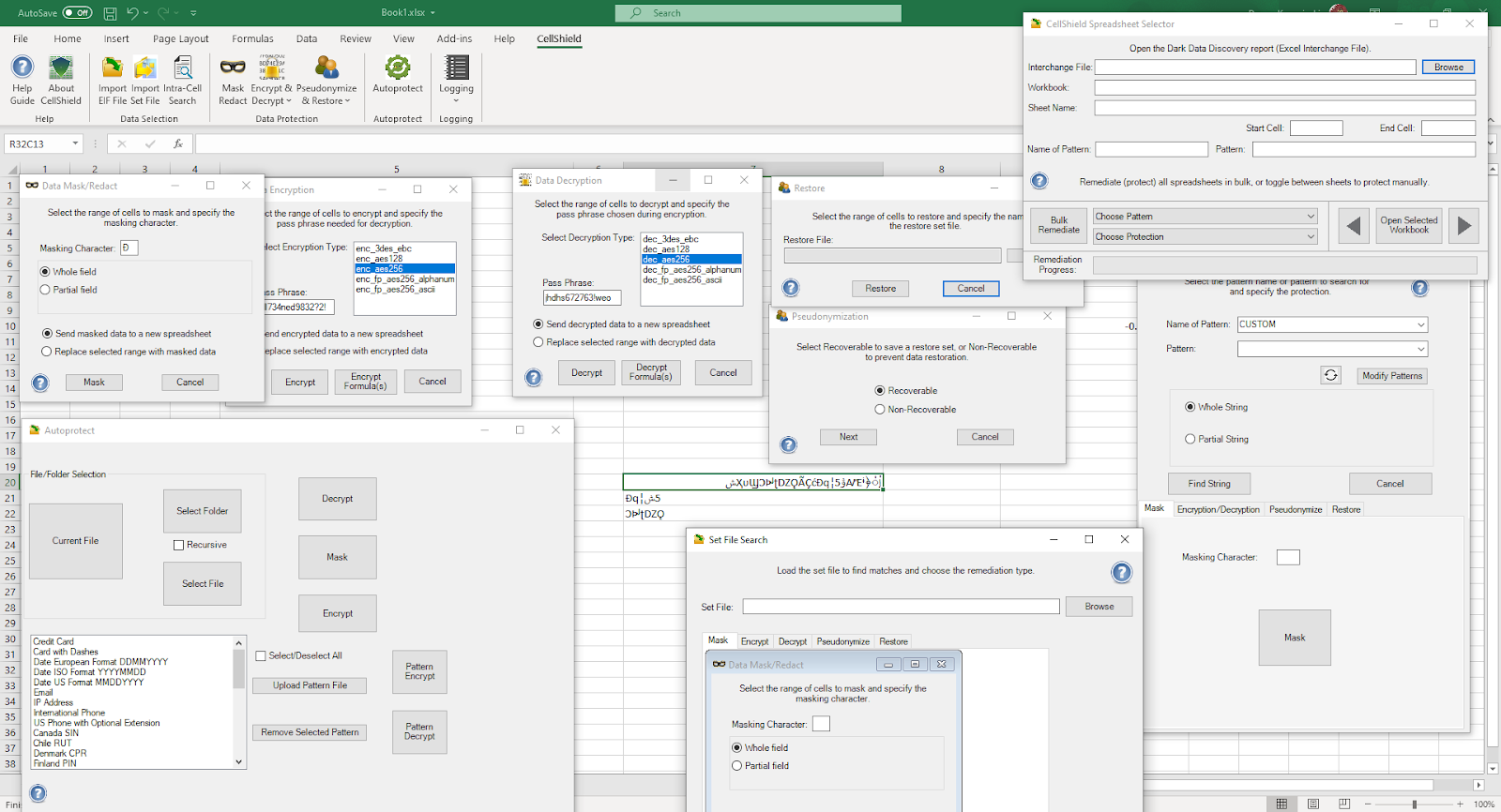The height and width of the screenshot is (812, 1501).
Task: Click the About CellShield ribbon icon
Action: point(61,80)
